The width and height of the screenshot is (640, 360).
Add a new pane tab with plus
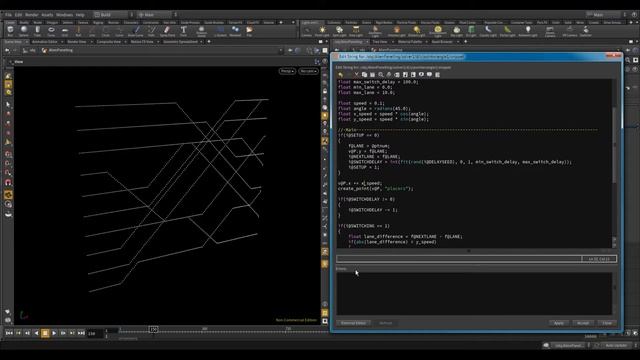coord(209,42)
